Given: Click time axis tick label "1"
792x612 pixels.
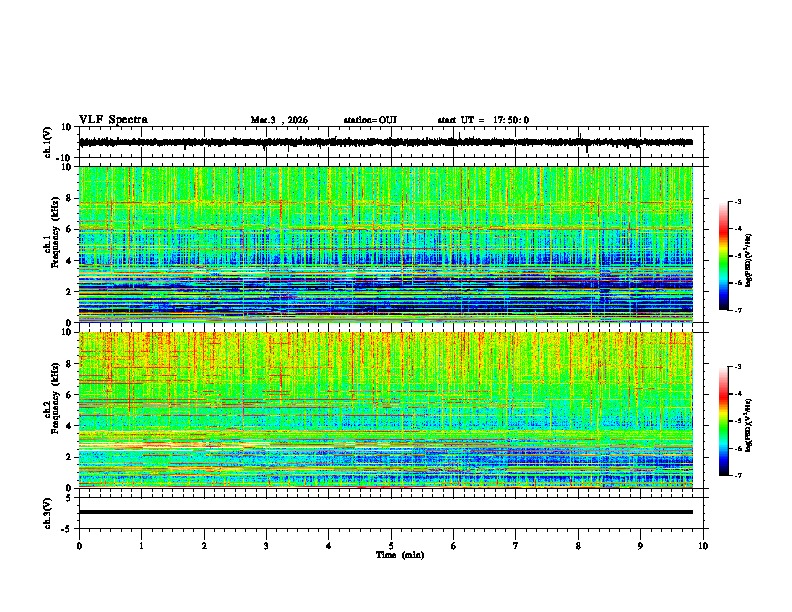Looking at the screenshot, I should coord(141,546).
